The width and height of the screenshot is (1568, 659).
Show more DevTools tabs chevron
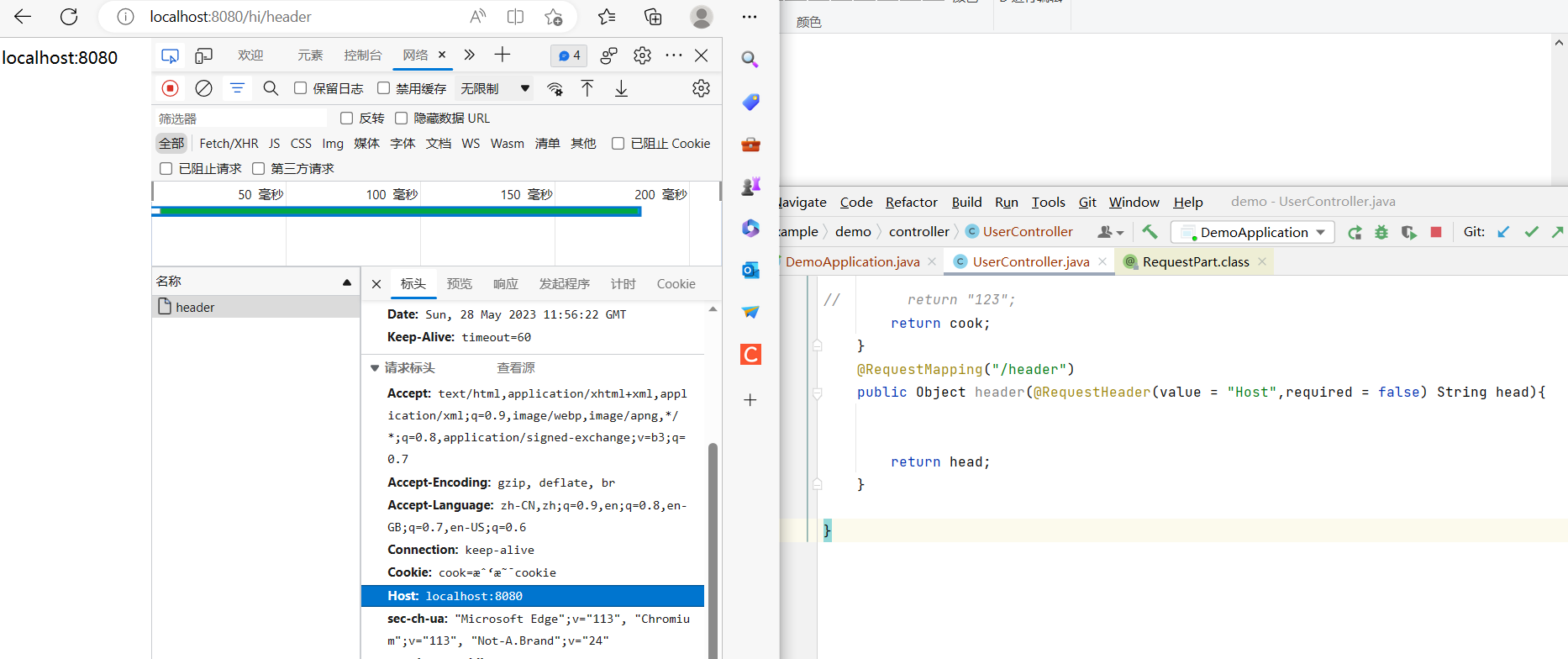point(470,55)
